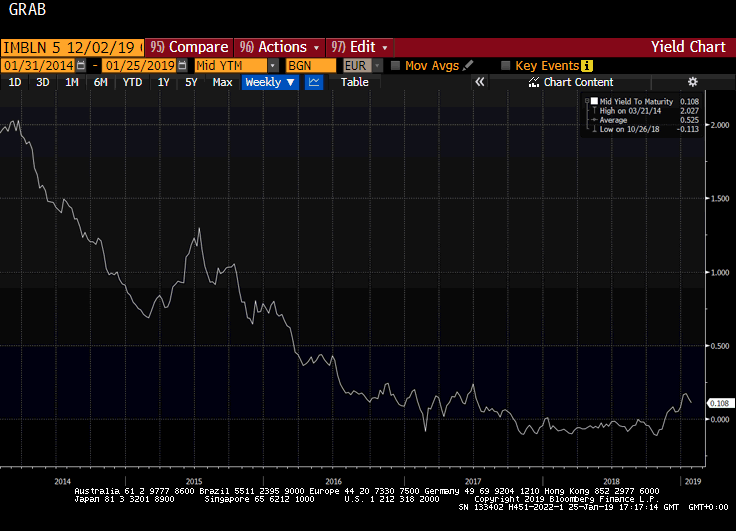Click the 01/31/2014 start date field
Viewport: 736px width, 531px height.
tap(39, 65)
